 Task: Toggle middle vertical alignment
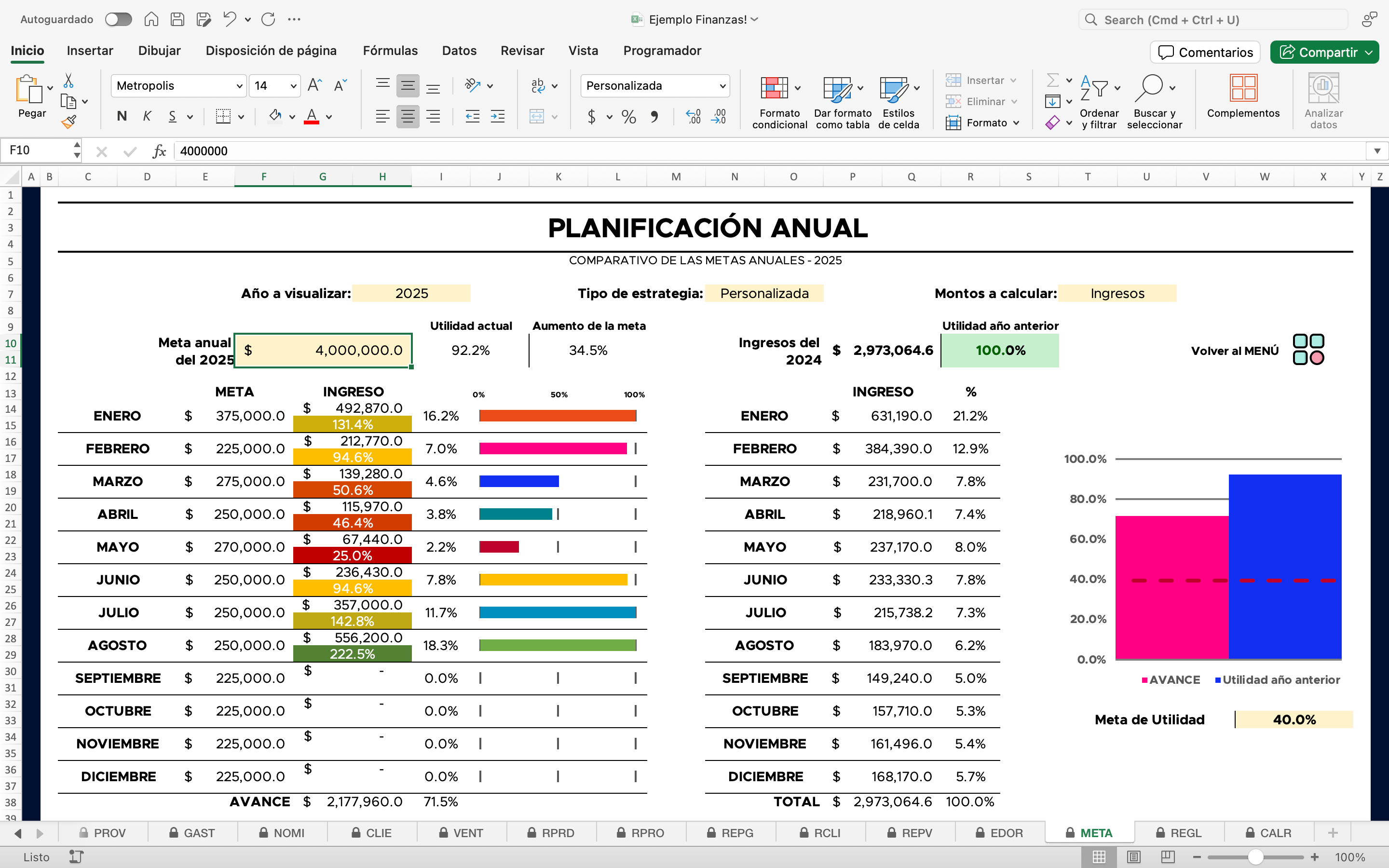[408, 85]
